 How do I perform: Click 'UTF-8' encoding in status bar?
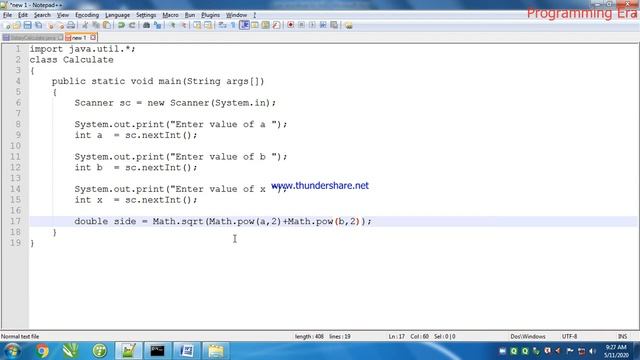[569, 337]
